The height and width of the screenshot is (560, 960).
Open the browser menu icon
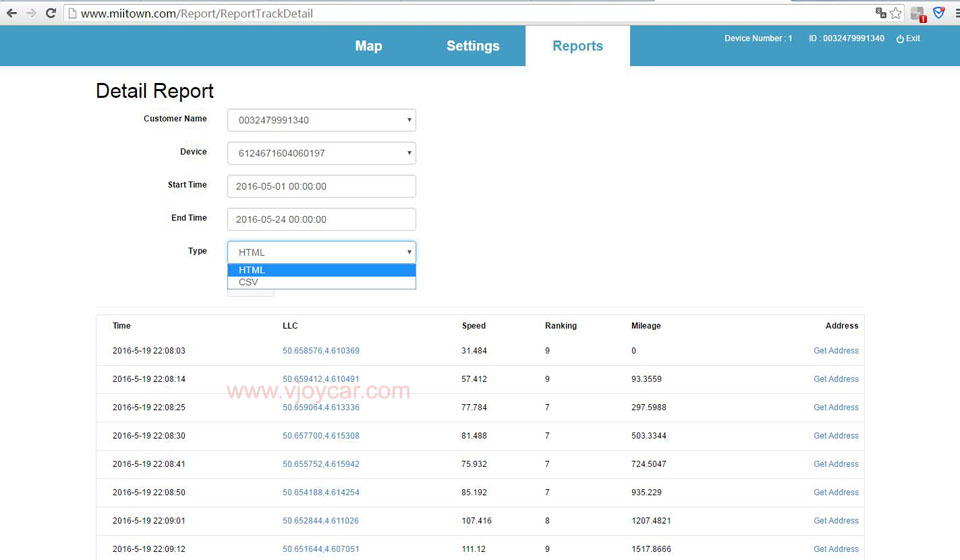[x=955, y=13]
